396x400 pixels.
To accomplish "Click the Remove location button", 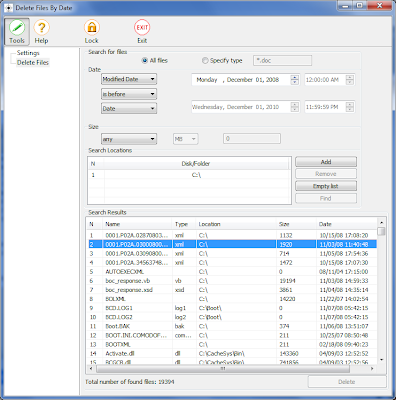I will 326,174.
